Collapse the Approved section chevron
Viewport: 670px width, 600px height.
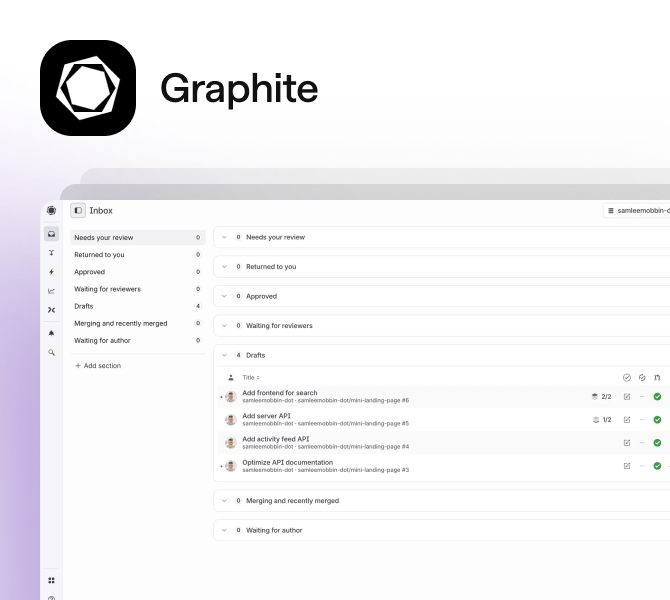click(x=224, y=296)
